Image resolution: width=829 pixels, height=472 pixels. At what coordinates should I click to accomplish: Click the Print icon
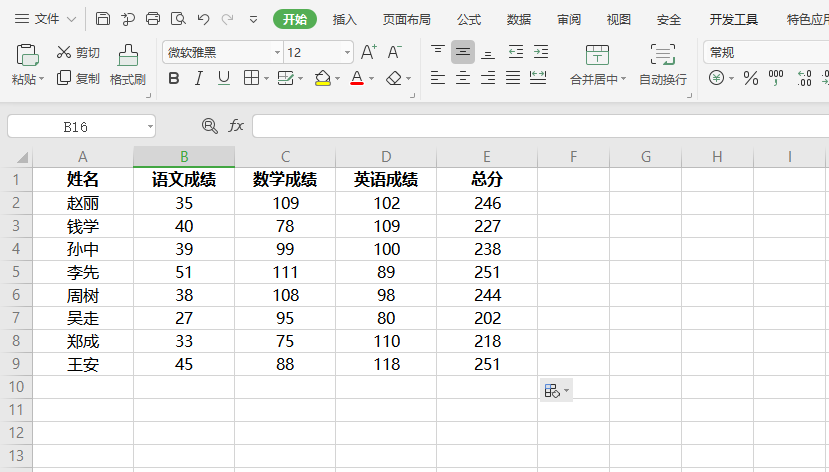(x=153, y=19)
